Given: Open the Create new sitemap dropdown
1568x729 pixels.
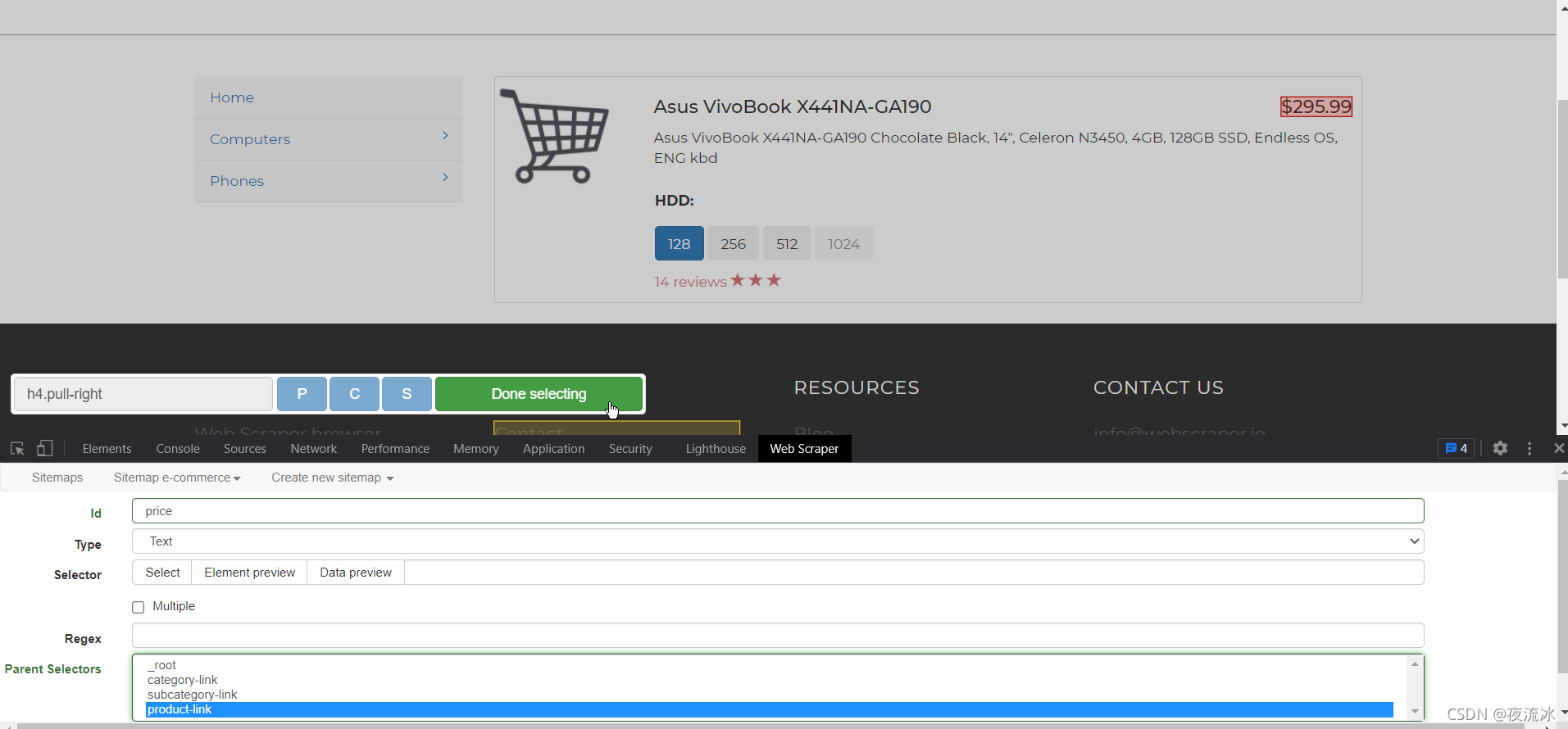Looking at the screenshot, I should tap(333, 478).
